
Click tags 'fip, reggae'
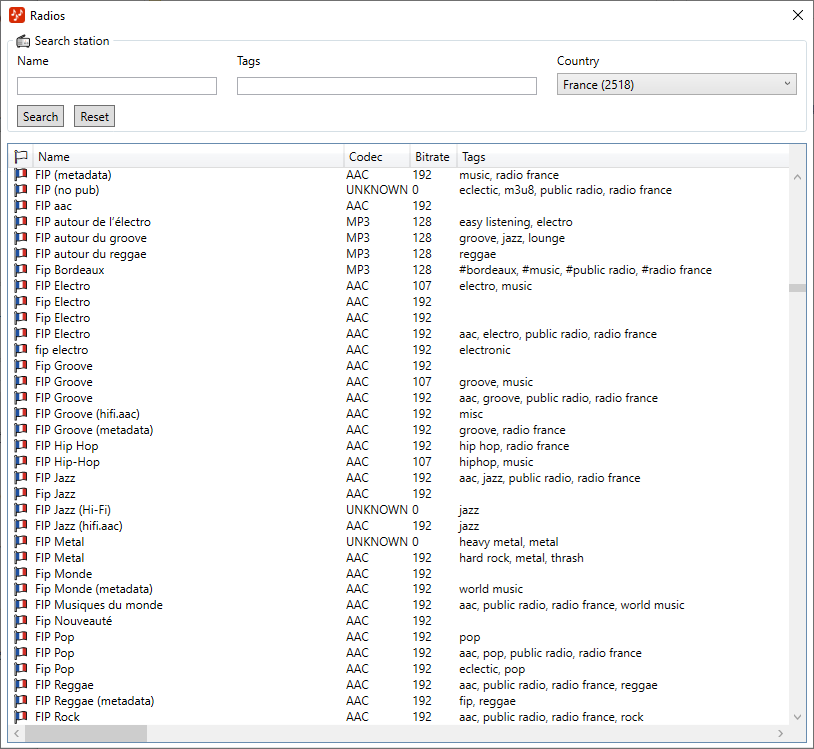487,702
